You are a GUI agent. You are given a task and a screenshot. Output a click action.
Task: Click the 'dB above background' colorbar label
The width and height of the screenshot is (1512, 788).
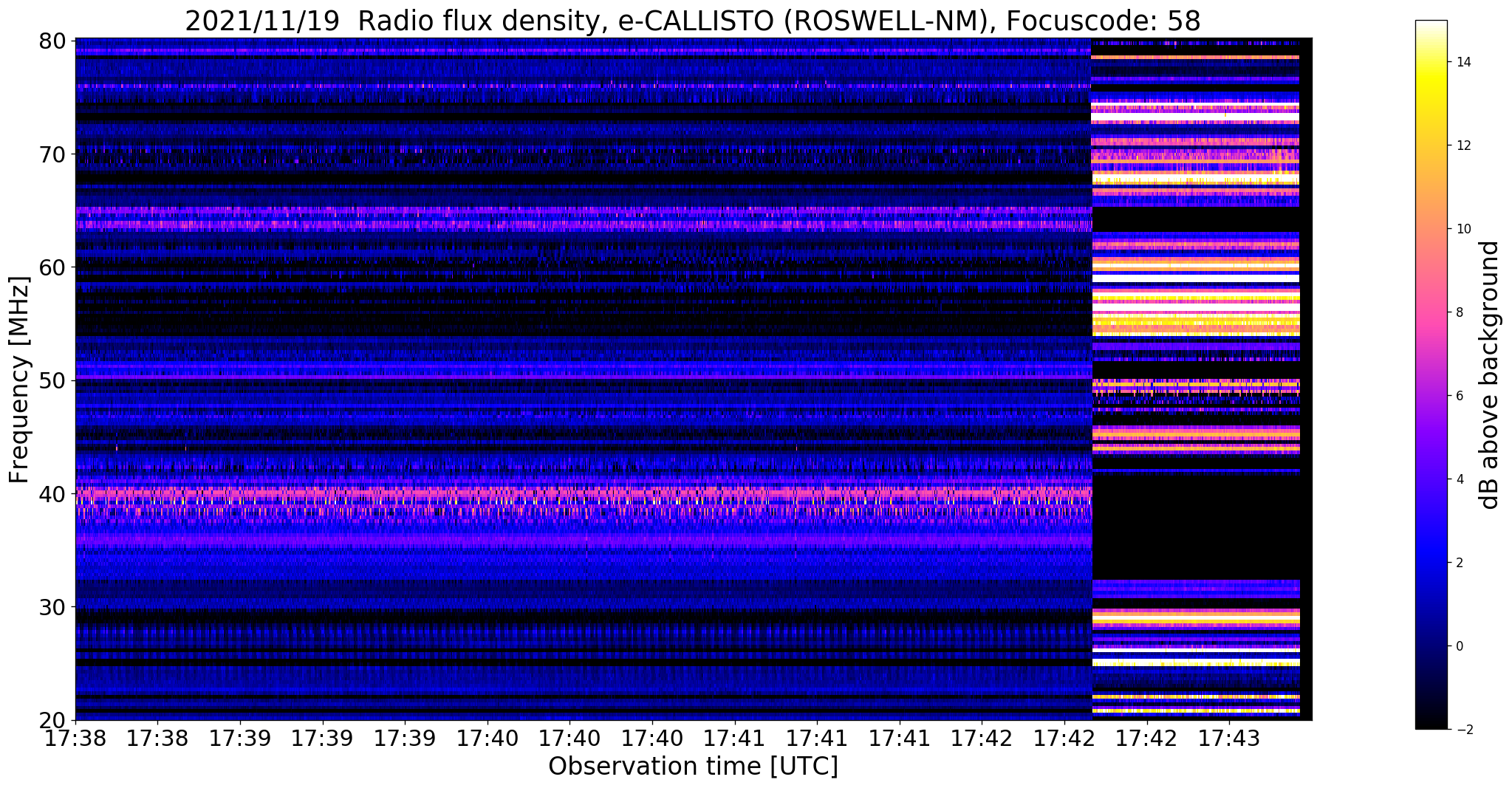click(1490, 375)
